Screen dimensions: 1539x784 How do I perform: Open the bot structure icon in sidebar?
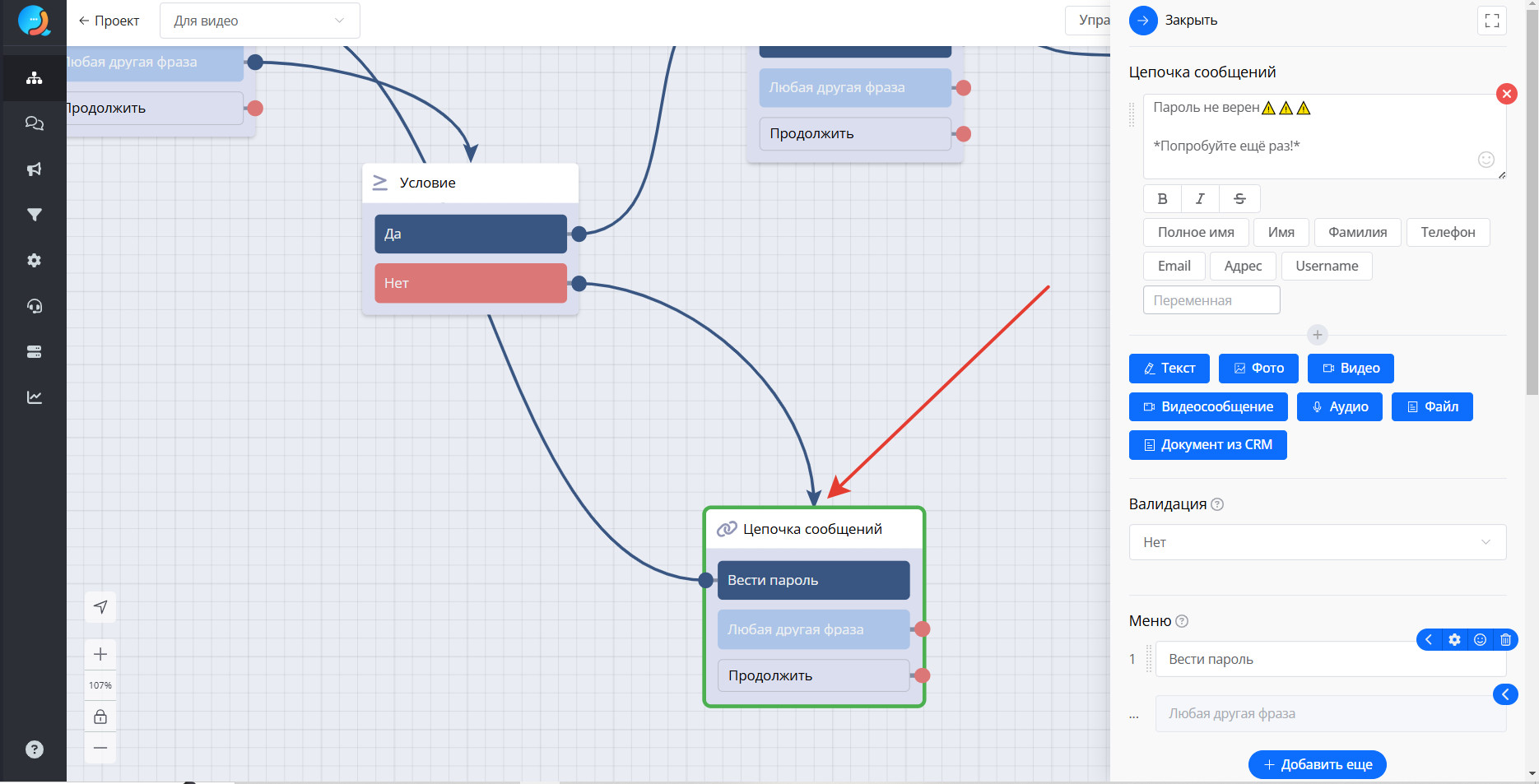34,78
